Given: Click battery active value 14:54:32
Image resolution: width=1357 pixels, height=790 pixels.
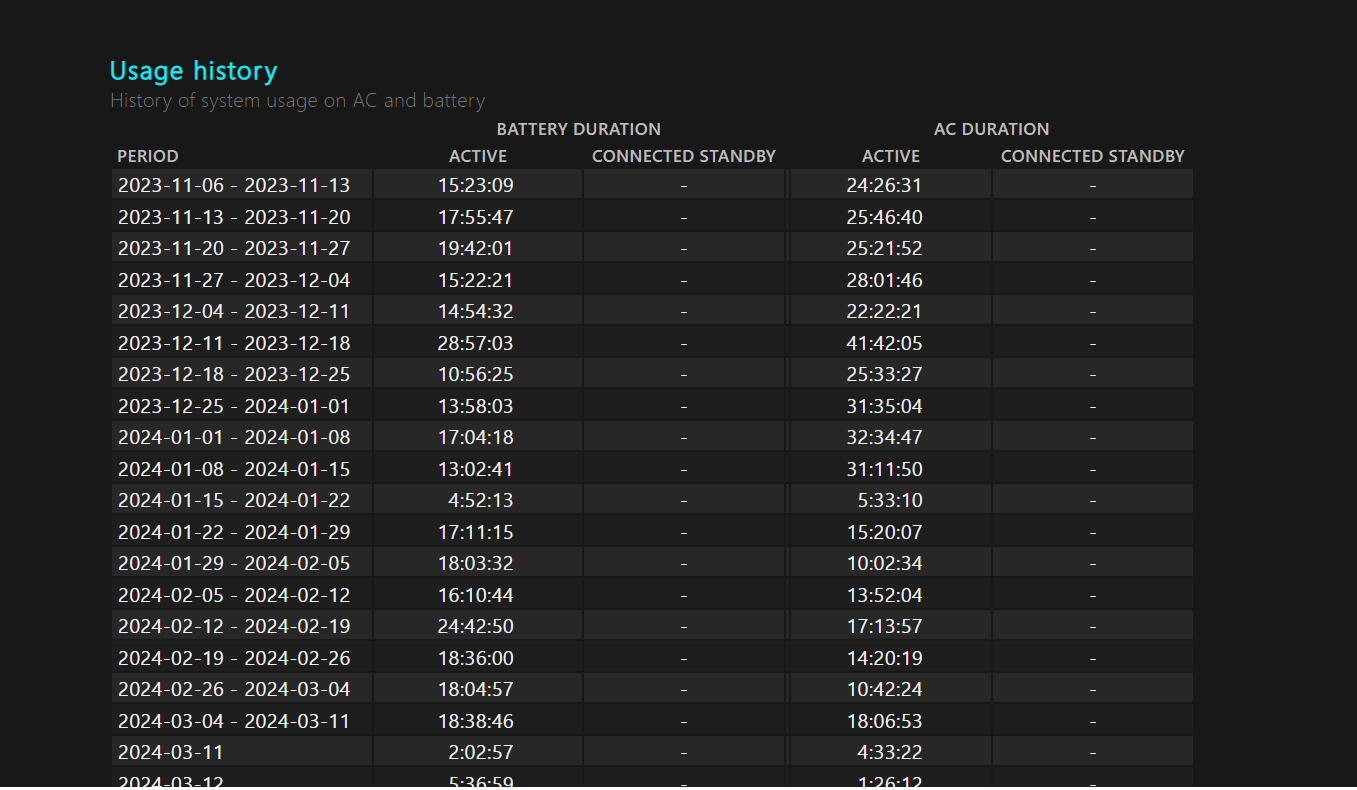Looking at the screenshot, I should (x=476, y=311).
